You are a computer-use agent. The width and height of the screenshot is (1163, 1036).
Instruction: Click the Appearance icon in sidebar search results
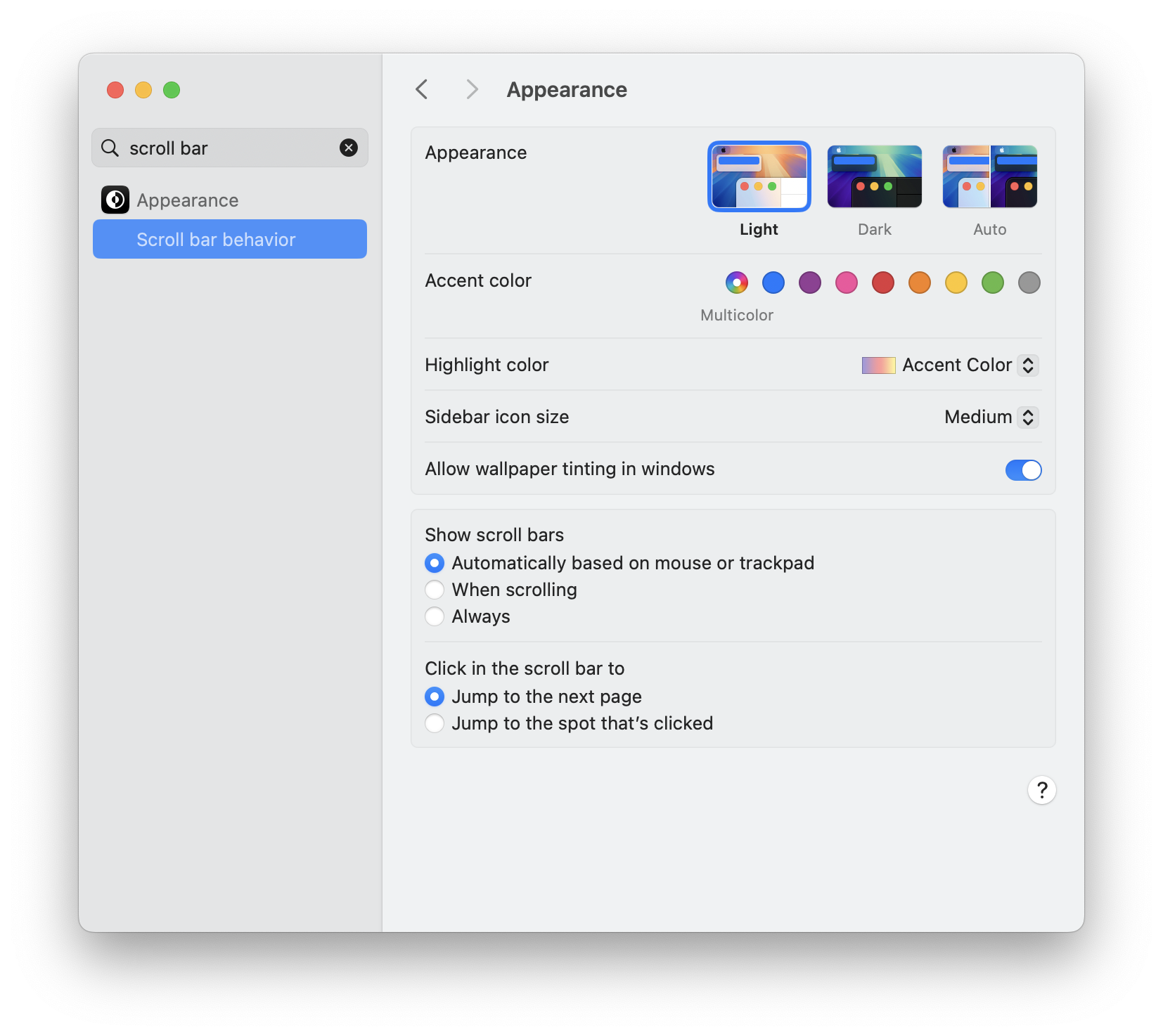pyautogui.click(x=115, y=200)
